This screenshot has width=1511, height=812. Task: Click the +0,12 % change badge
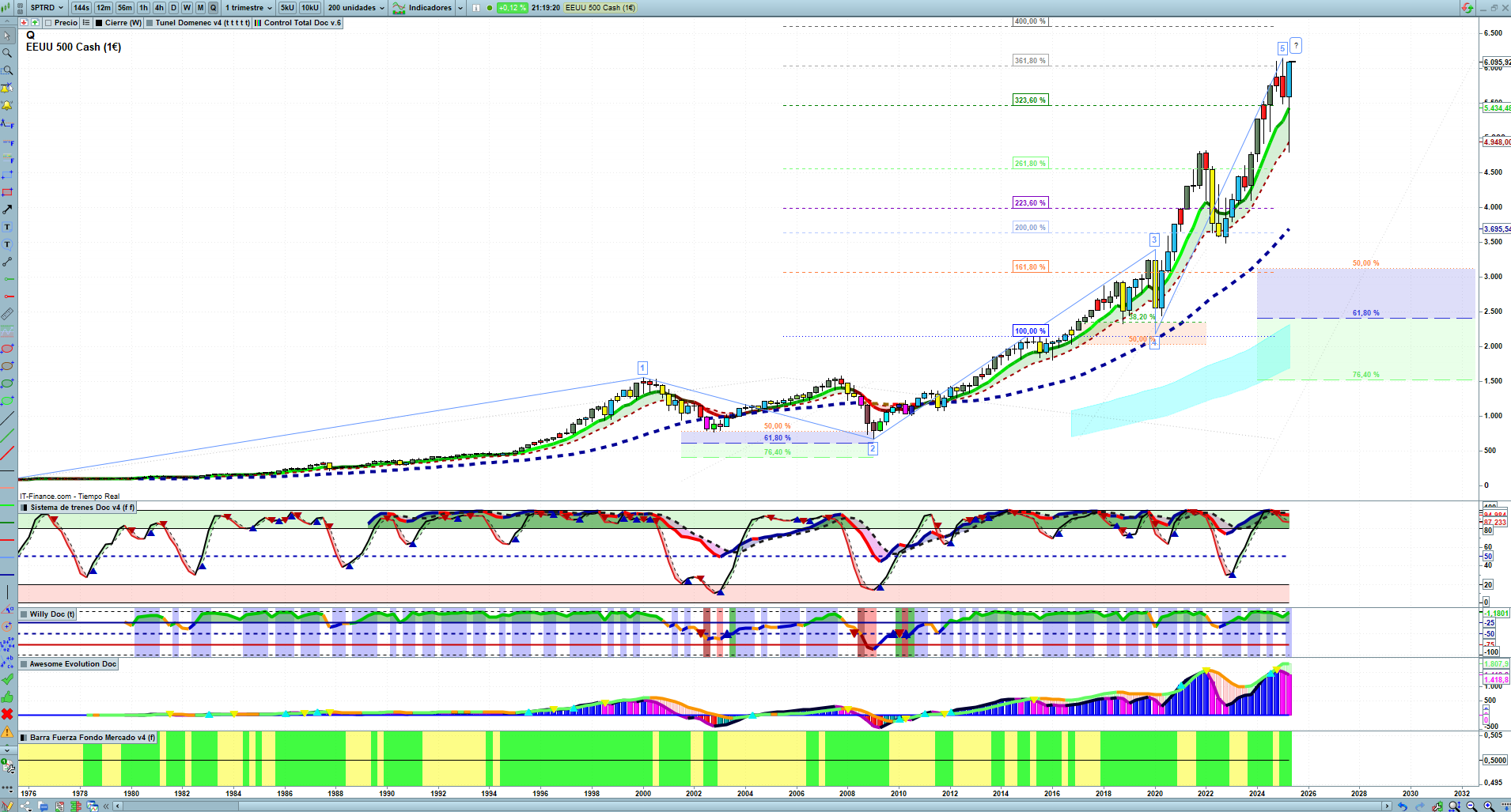point(512,8)
